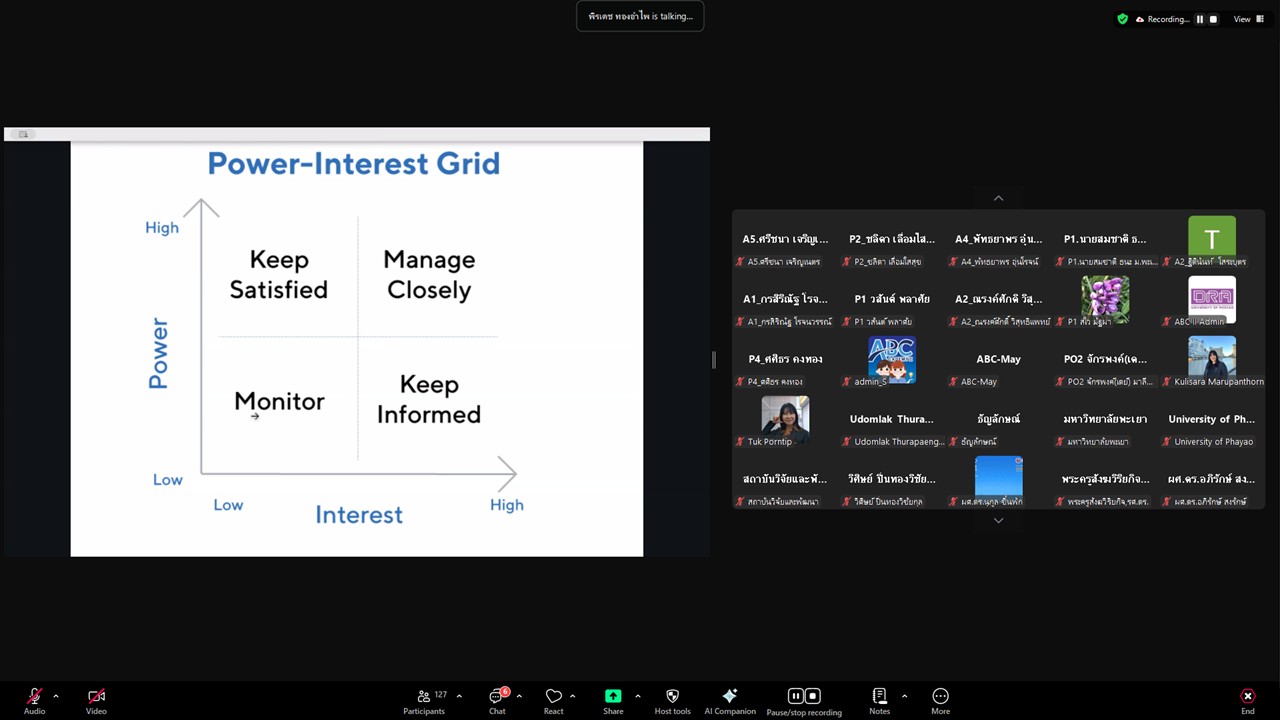Start camera with the Video button
Screen dimensions: 1280x720
[x=96, y=701]
